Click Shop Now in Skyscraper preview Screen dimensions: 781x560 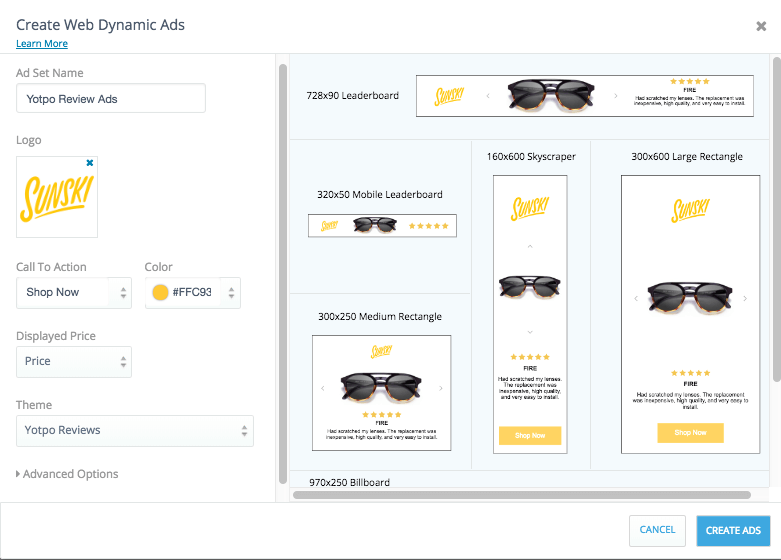click(530, 435)
